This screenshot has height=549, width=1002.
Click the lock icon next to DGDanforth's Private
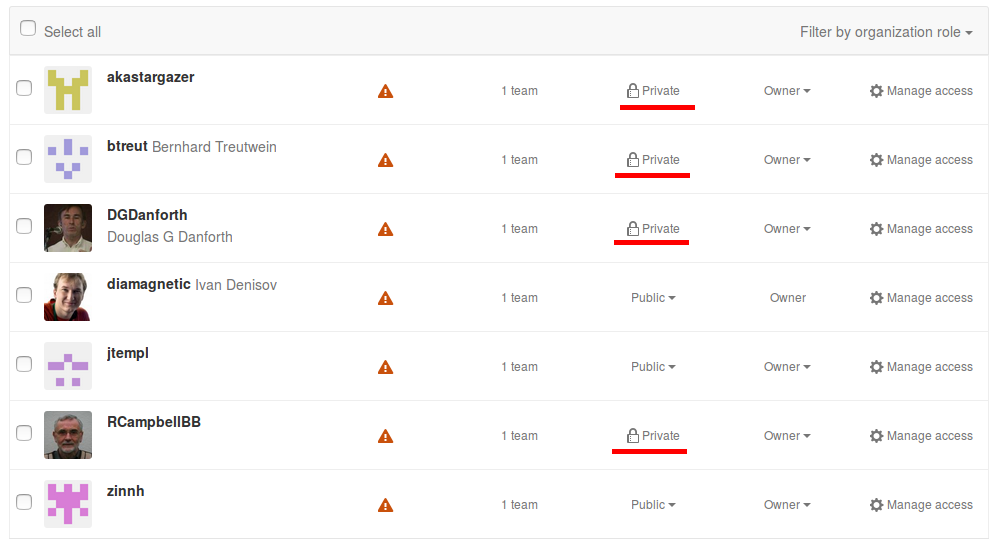pyautogui.click(x=632, y=229)
